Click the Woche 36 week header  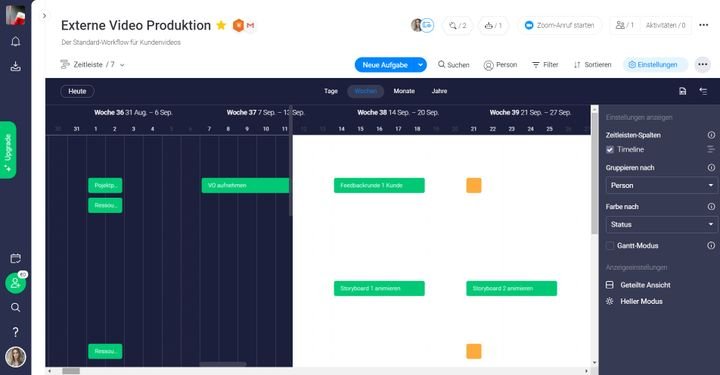[x=133, y=112]
